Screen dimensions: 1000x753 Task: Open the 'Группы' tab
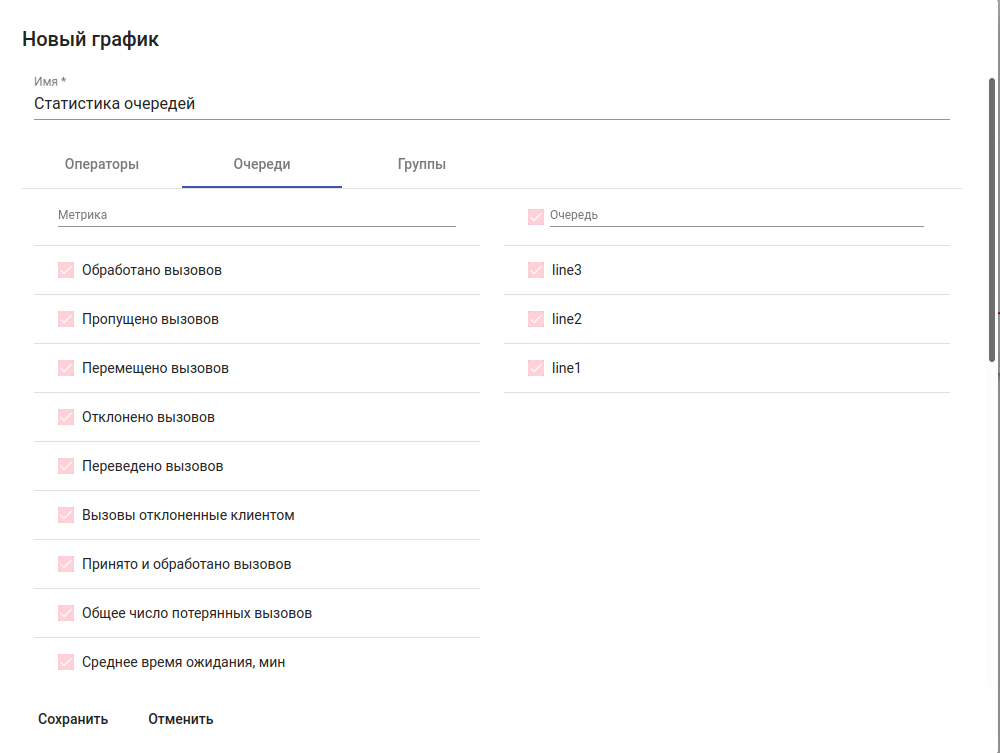pos(422,164)
